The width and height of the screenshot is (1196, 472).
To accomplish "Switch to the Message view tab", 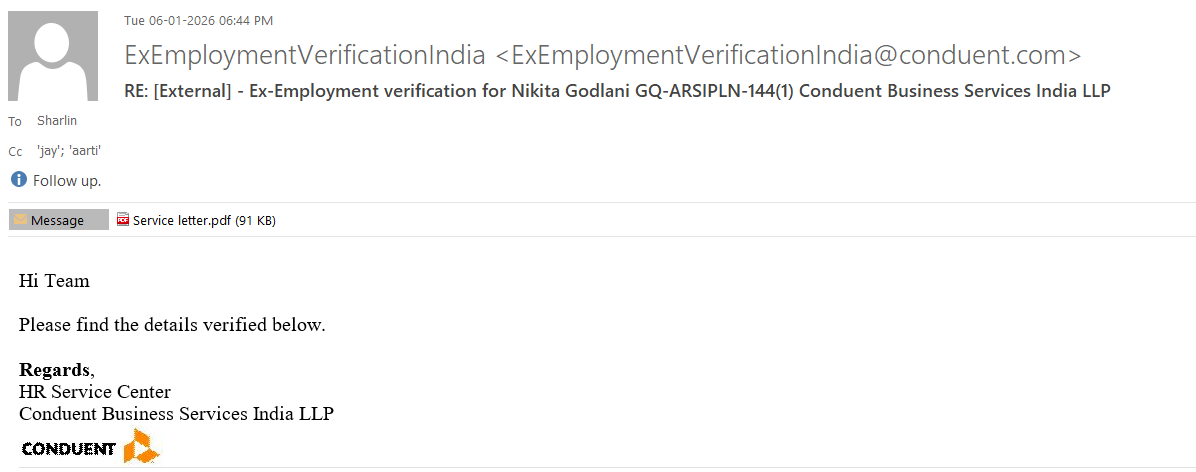I will pos(58,220).
